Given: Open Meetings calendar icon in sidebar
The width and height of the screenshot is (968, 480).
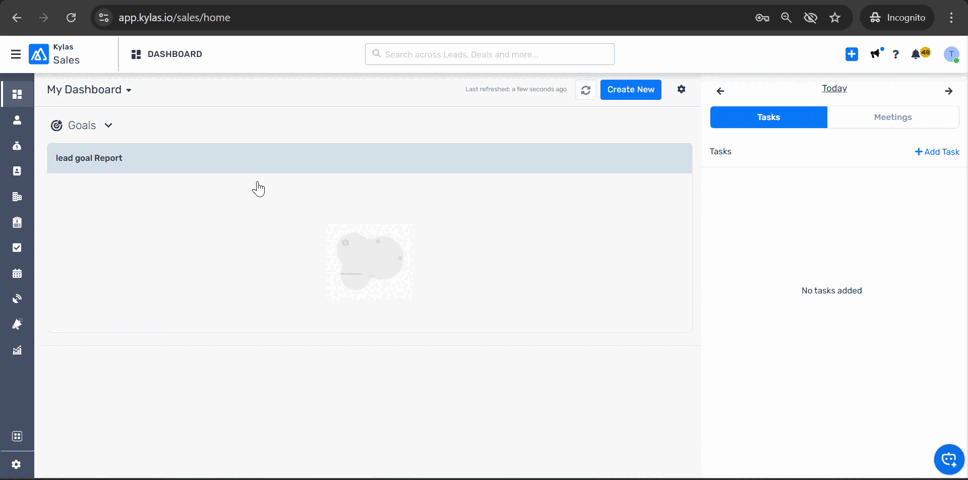Looking at the screenshot, I should tap(17, 273).
